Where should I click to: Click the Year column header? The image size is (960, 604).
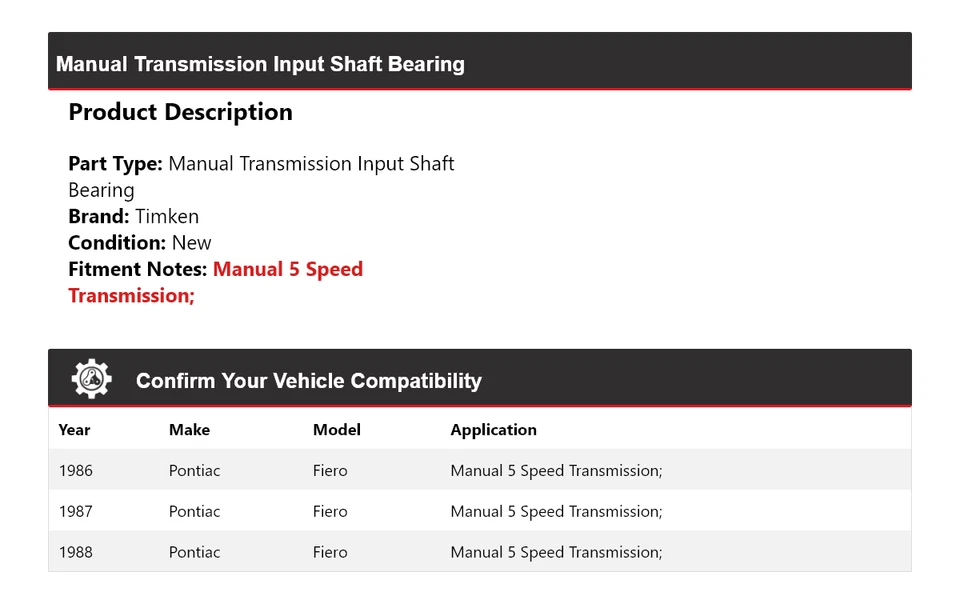[74, 430]
